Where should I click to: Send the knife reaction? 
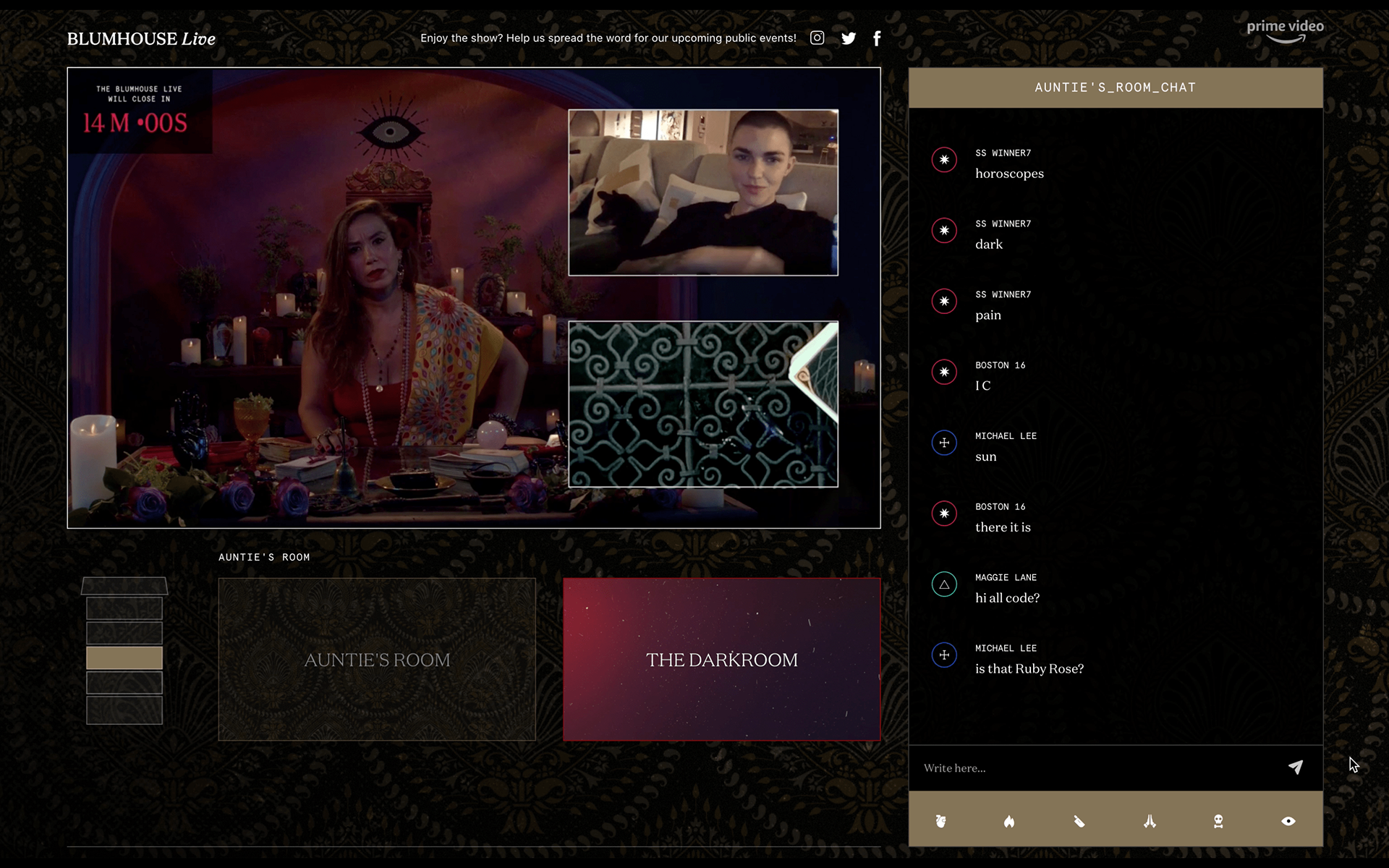[1079, 821]
